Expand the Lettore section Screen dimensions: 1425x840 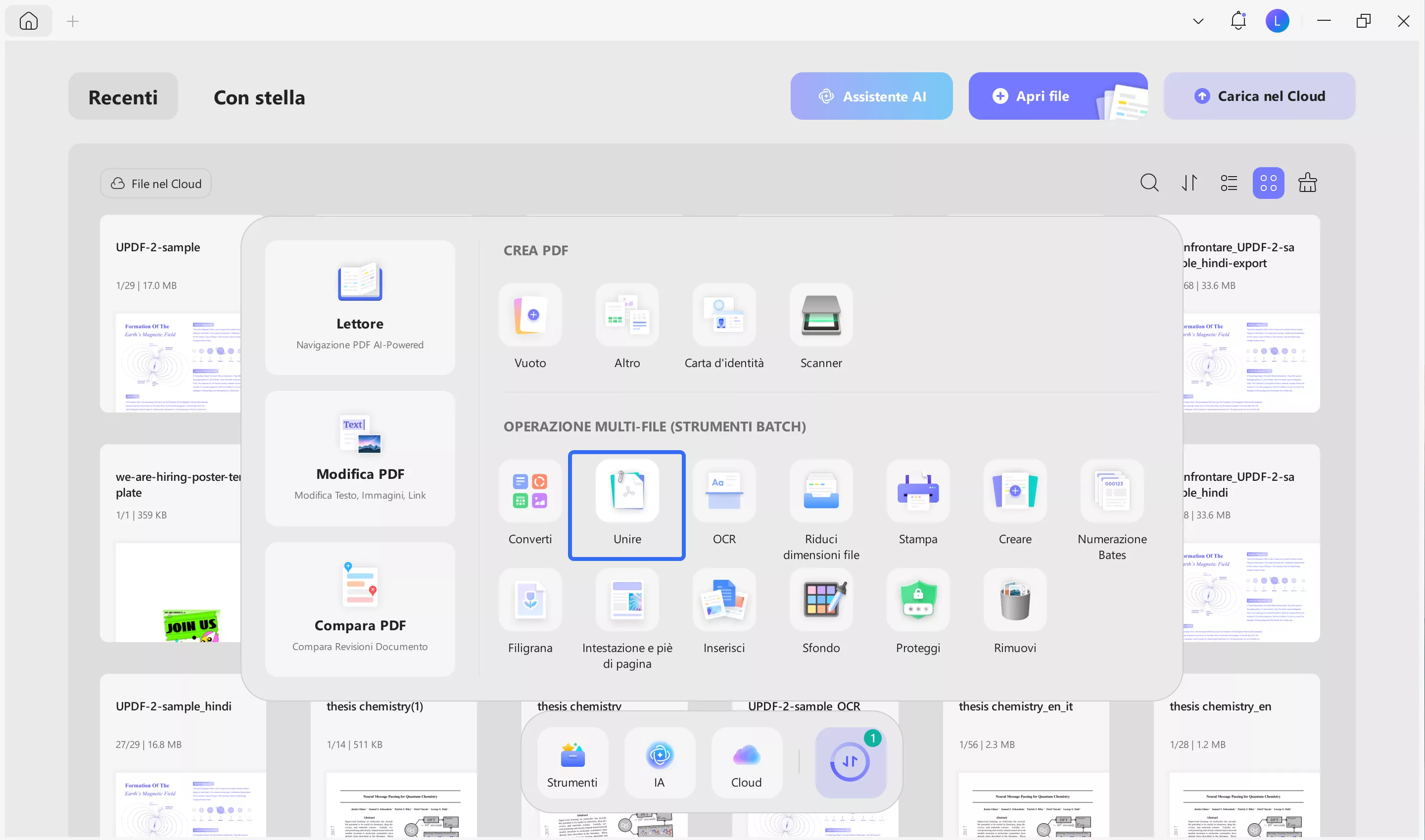pos(360,307)
